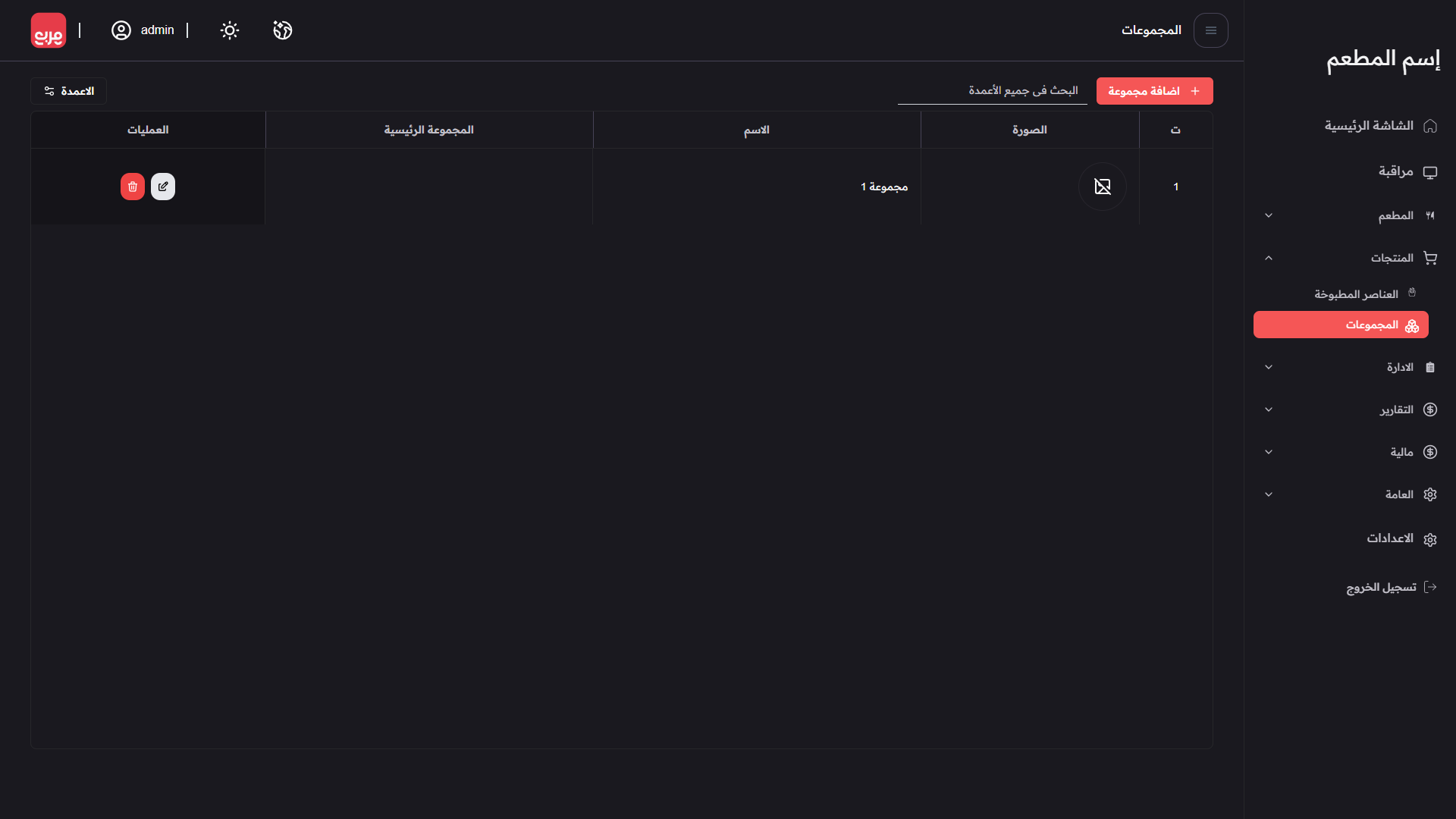Open the language globe icon
Screen dimensions: 1456x819
pos(283,30)
